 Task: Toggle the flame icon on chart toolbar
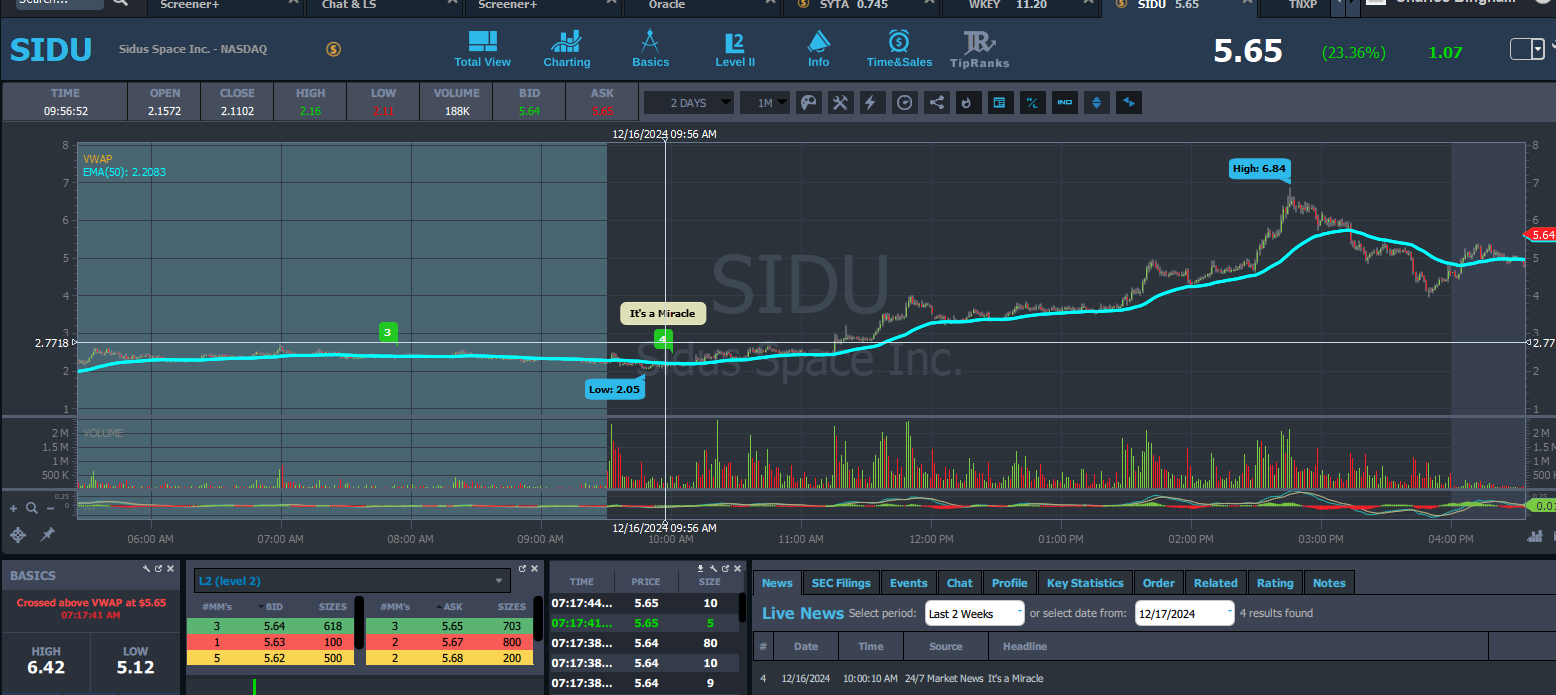(969, 102)
